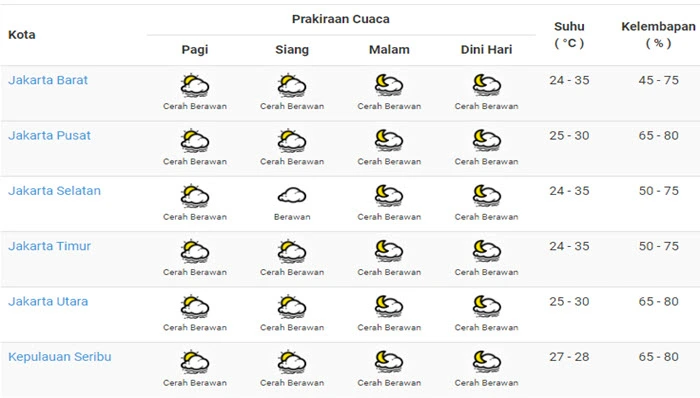The height and width of the screenshot is (398, 700).
Task: Click Kepulauan Seribu Dini Hari icon
Action: point(487,362)
